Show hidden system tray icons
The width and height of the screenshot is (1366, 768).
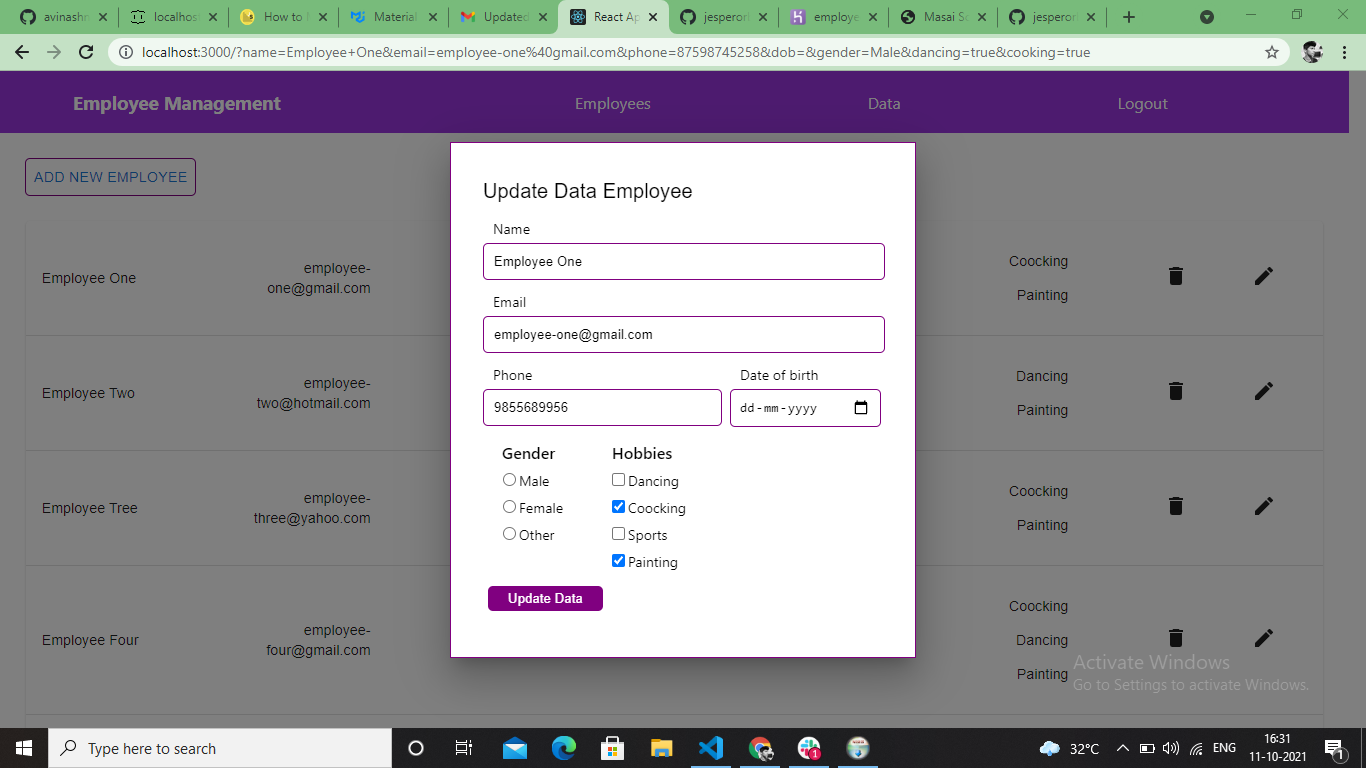tap(1122, 748)
